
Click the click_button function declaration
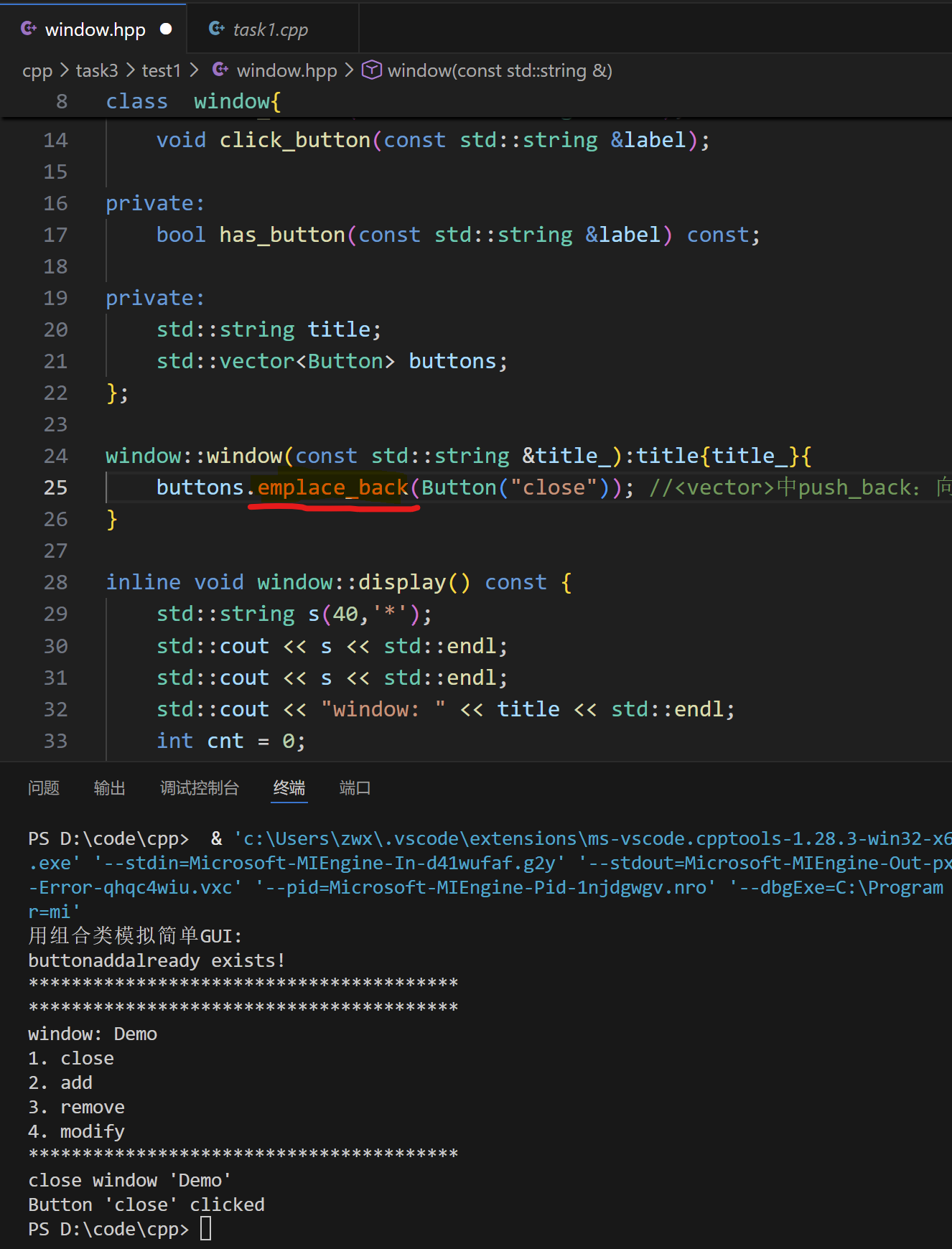point(295,141)
